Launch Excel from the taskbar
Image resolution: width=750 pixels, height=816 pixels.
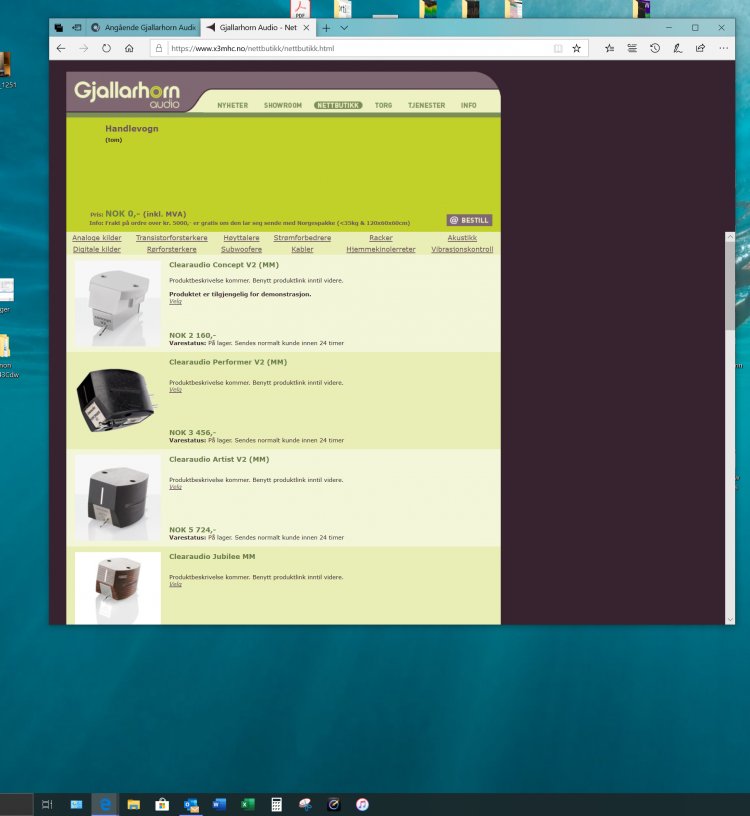coord(248,805)
